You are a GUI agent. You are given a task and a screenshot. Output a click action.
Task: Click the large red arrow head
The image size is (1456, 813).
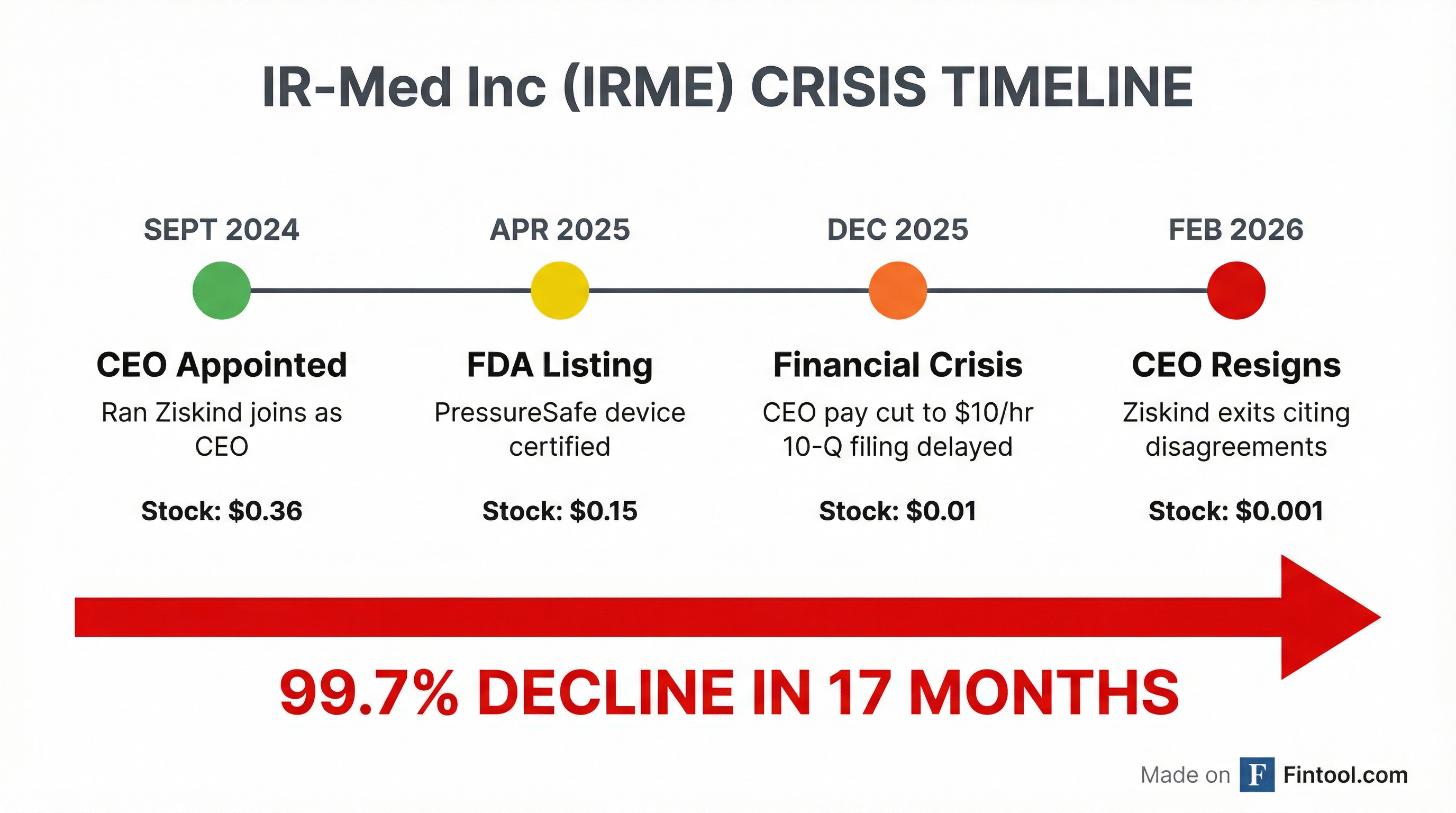click(1323, 617)
